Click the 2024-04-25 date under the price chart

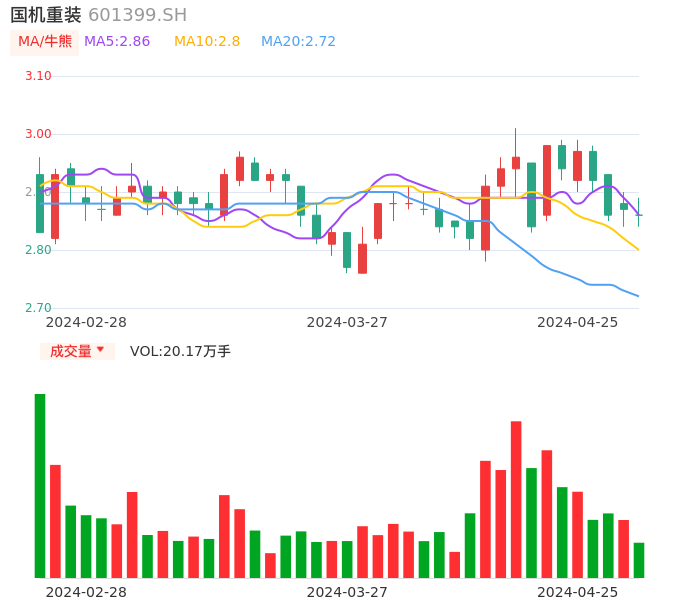577,322
